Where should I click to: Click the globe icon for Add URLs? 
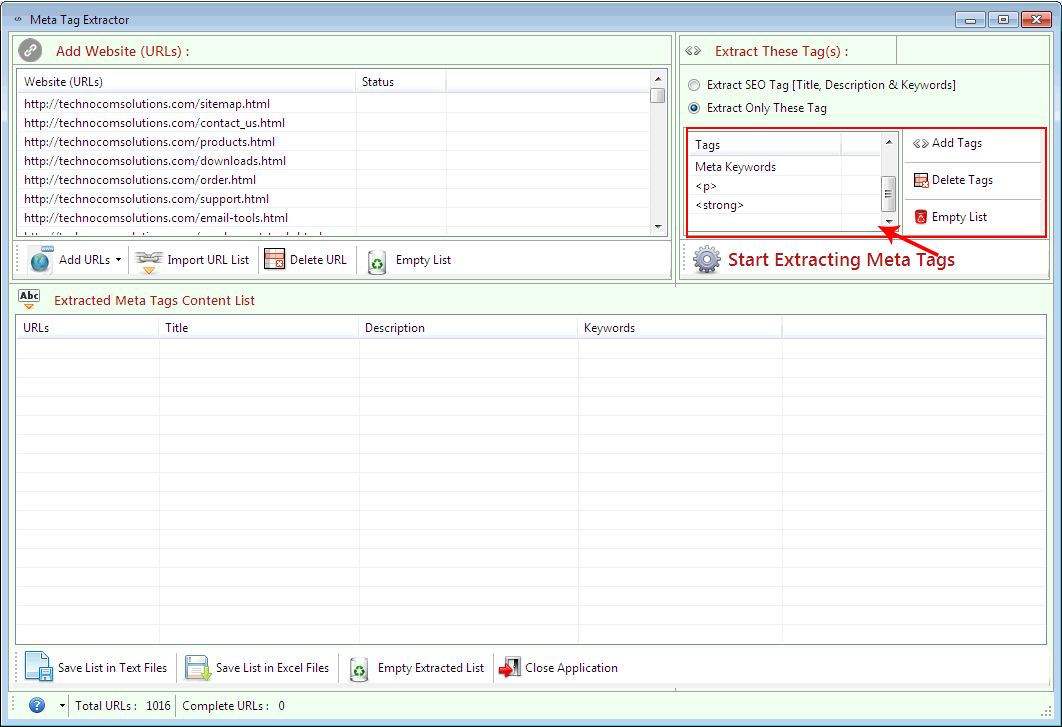click(41, 259)
